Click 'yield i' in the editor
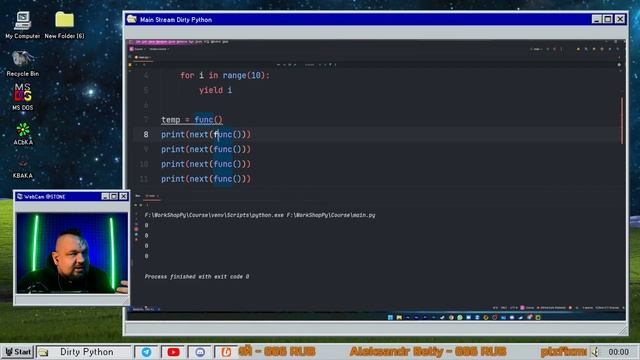640x360 pixels. pyautogui.click(x=216, y=90)
